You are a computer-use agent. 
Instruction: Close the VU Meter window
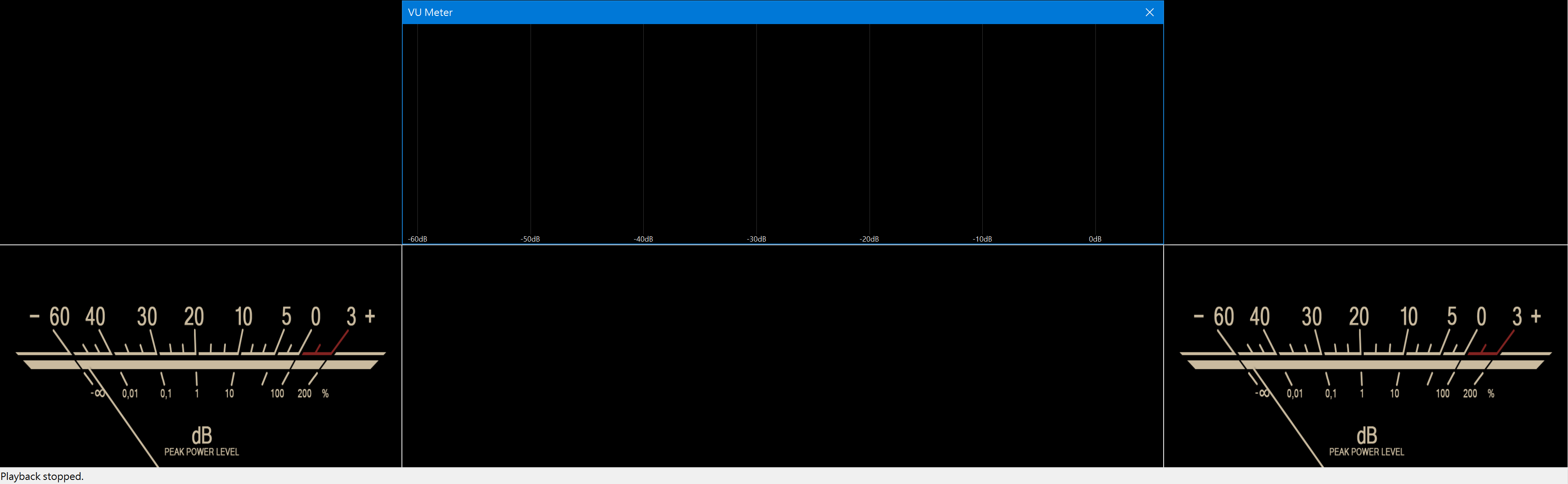(1149, 12)
